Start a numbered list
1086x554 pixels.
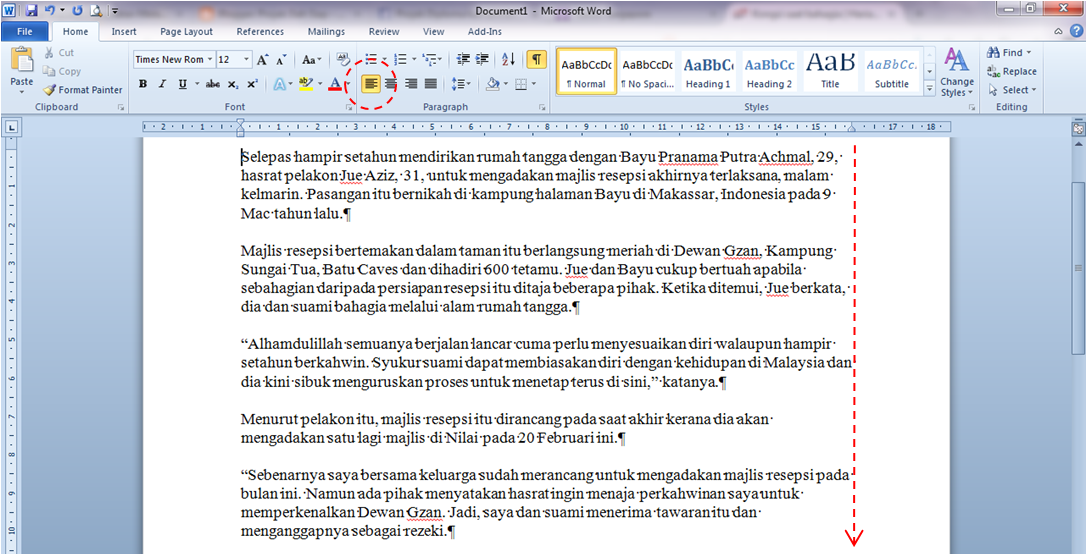pyautogui.click(x=400, y=60)
